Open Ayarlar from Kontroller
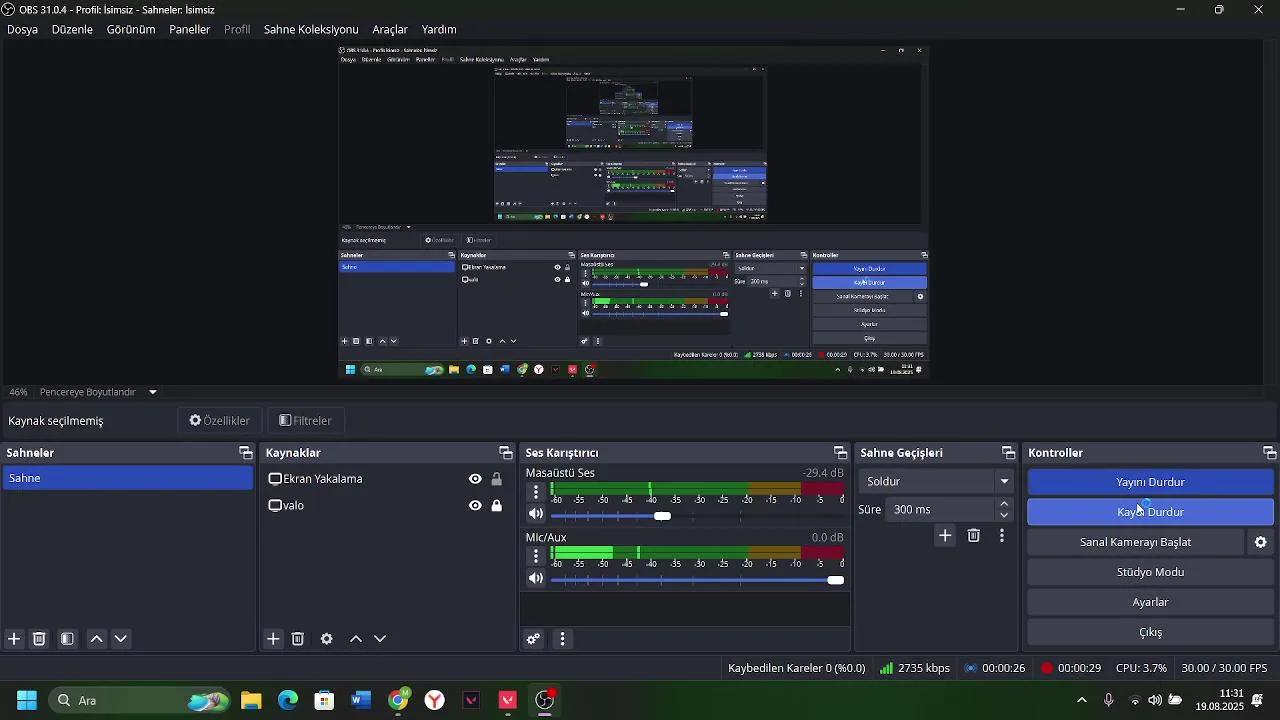The width and height of the screenshot is (1280, 720). pyautogui.click(x=1151, y=602)
